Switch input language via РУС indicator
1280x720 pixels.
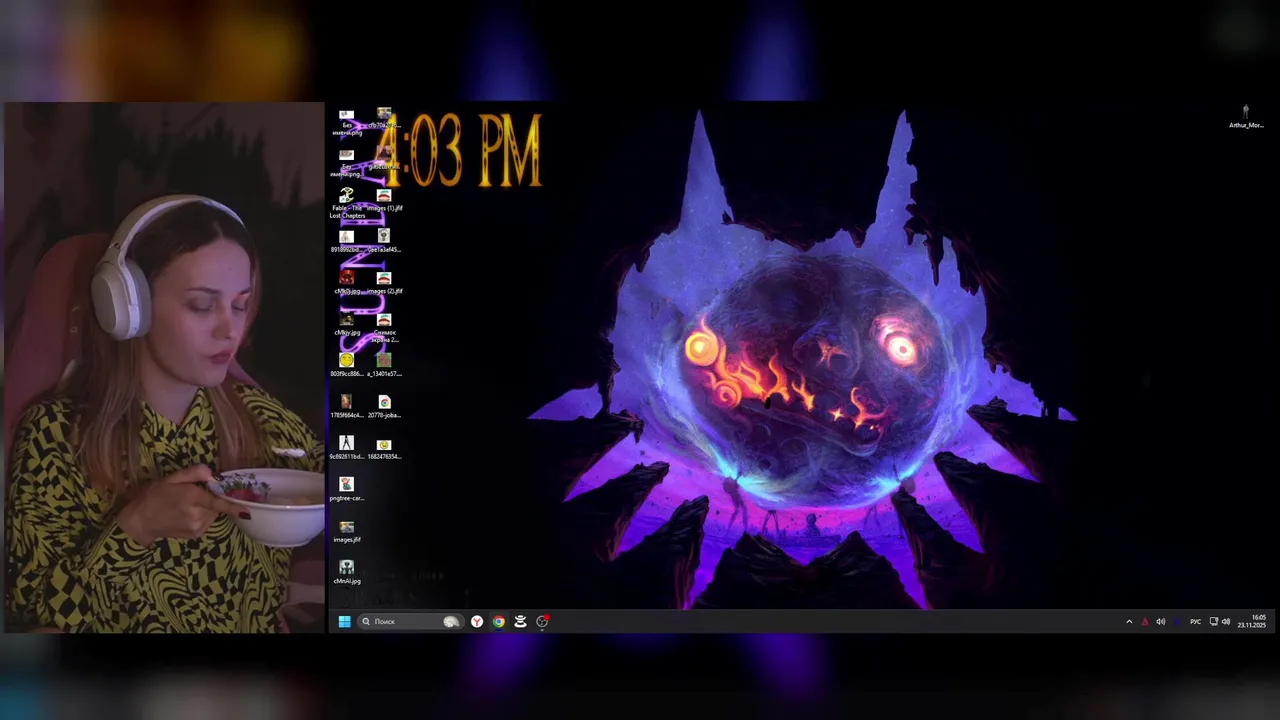coord(1195,621)
